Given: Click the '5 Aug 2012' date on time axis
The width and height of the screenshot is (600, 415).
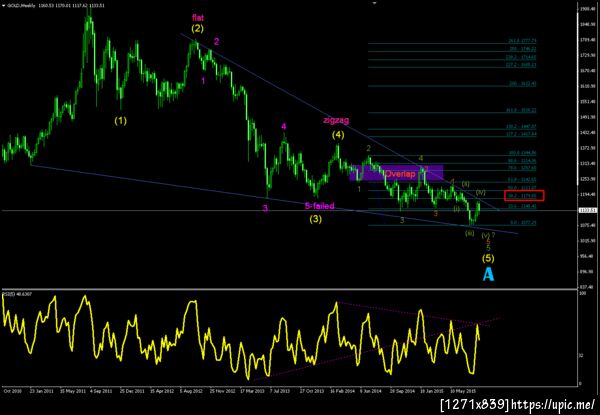Looking at the screenshot, I should pos(190,391).
